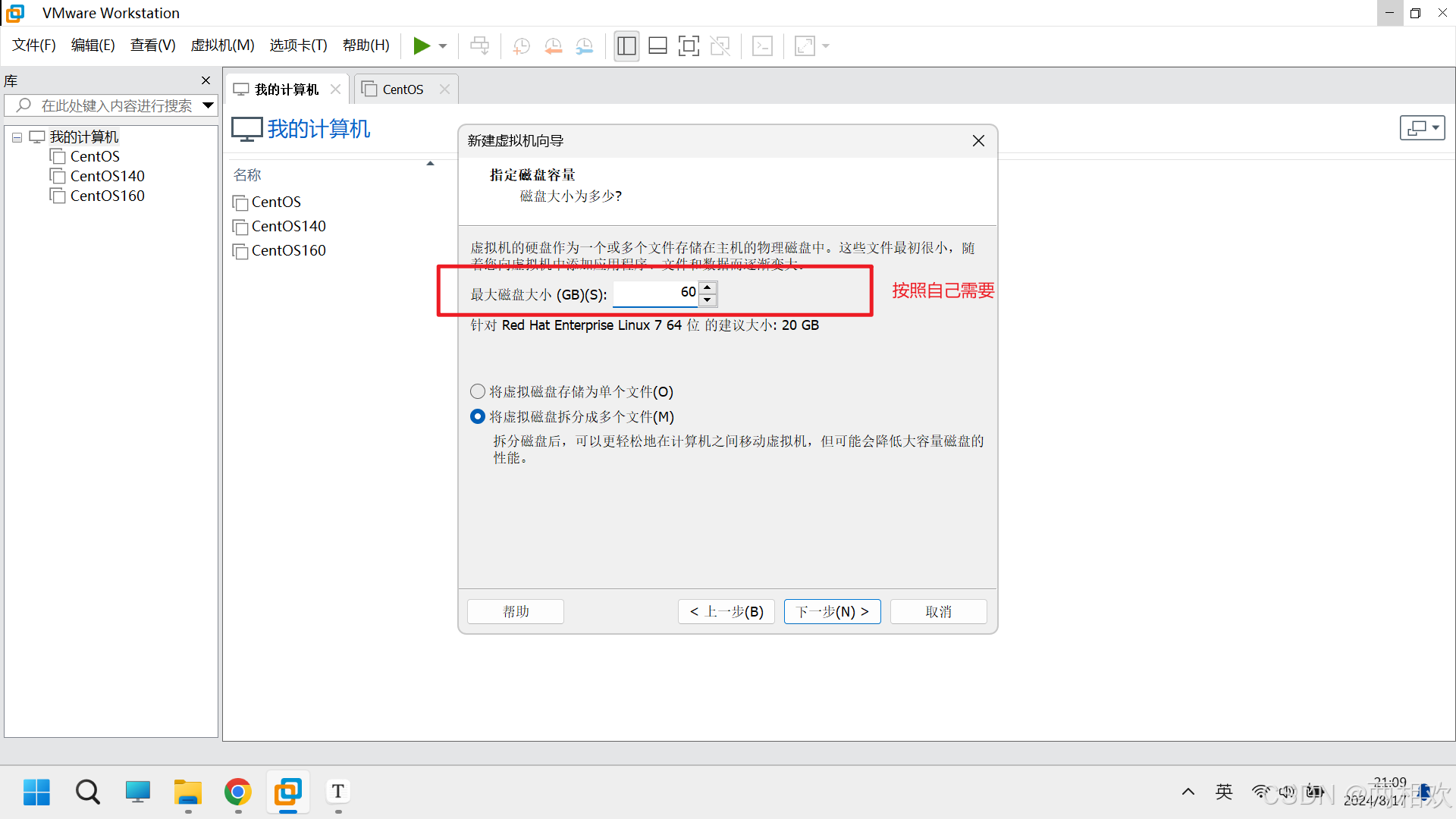The height and width of the screenshot is (819, 1456).
Task: Click the 下一步(N) next button
Action: pos(832,611)
